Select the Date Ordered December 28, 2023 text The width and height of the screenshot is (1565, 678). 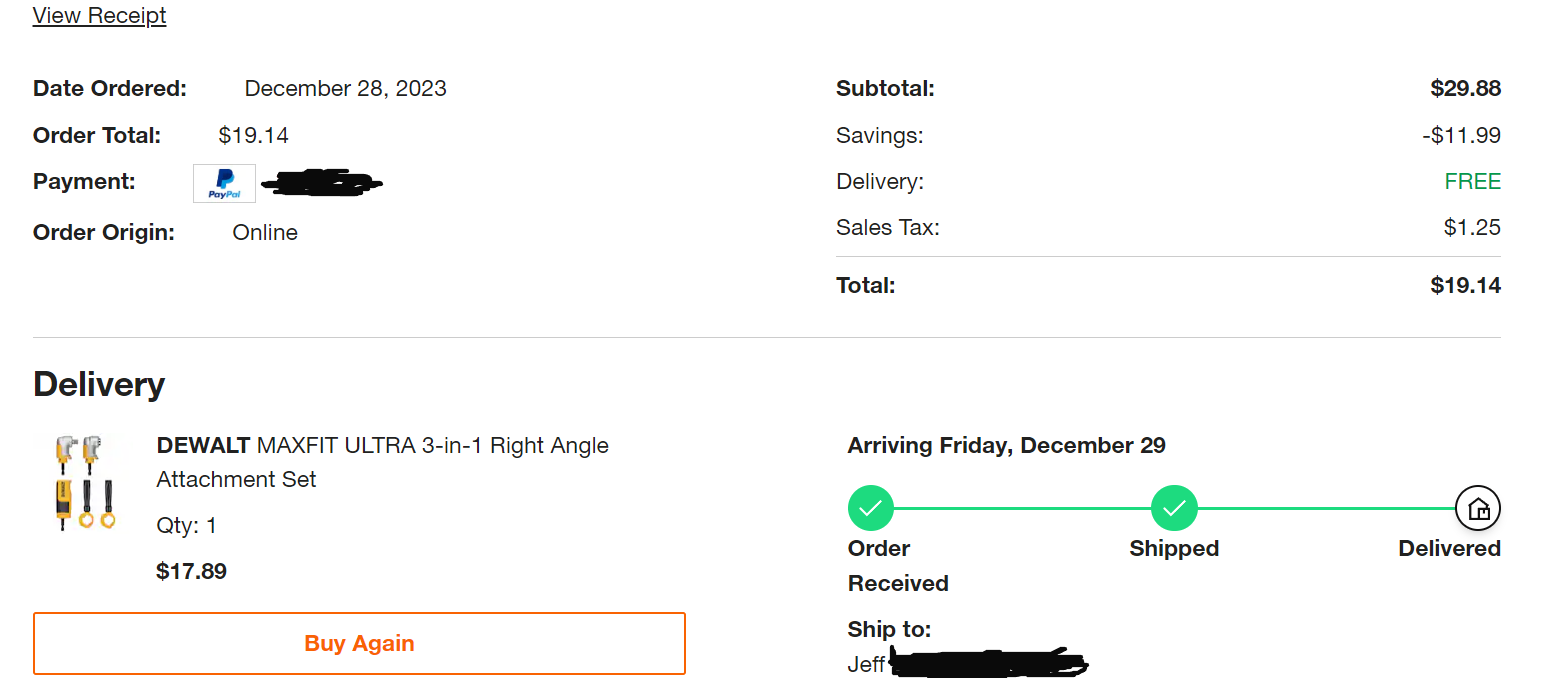click(x=346, y=88)
